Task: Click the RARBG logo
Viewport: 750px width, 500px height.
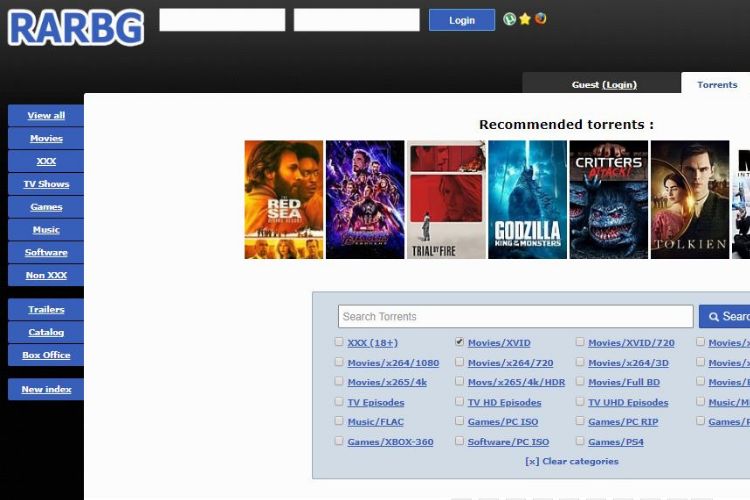Action: pos(76,28)
